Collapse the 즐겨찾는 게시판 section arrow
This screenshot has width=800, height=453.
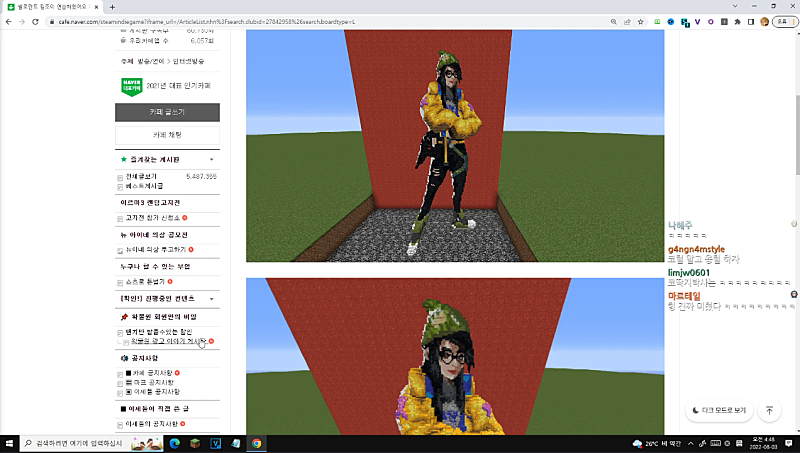211,160
